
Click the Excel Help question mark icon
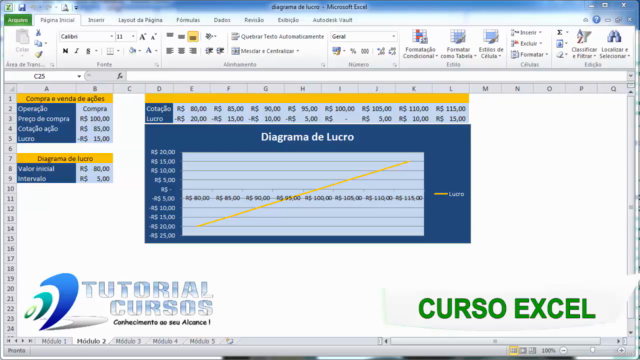tap(596, 20)
